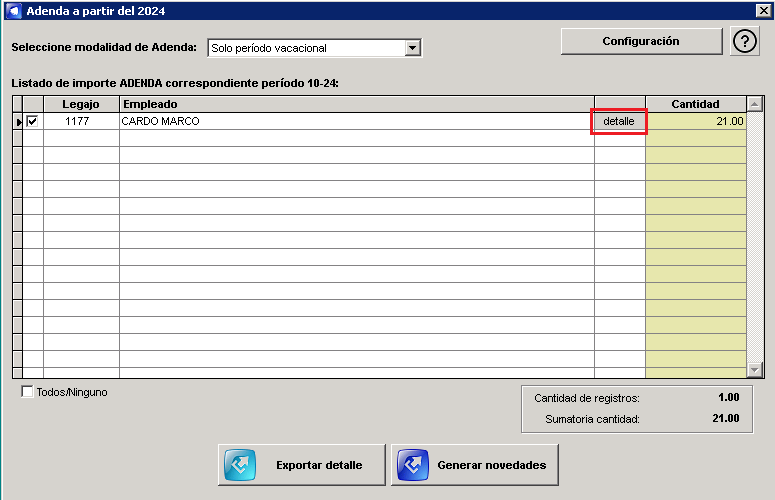
Task: Sort by the Legajo column header
Action: tap(81, 104)
